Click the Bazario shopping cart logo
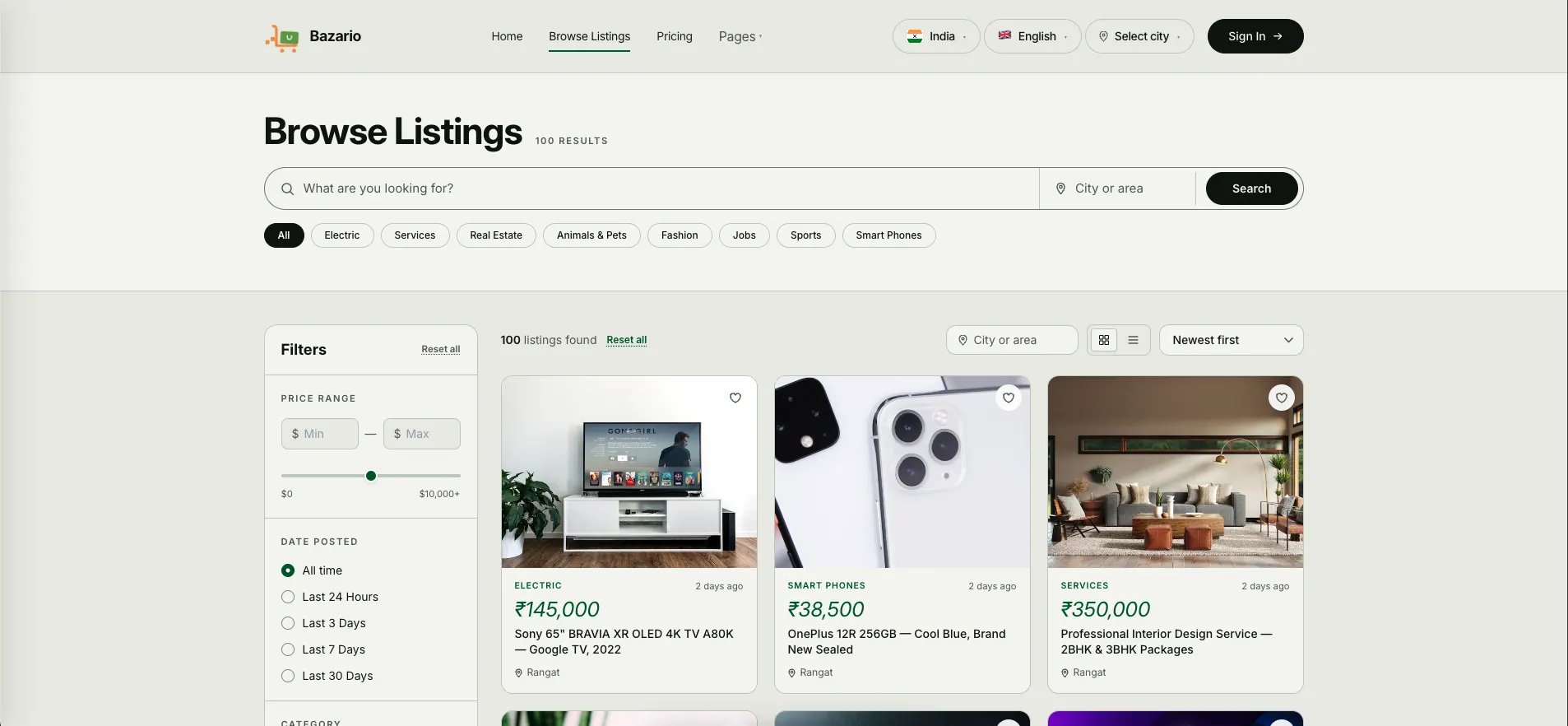1568x726 pixels. 282,38
